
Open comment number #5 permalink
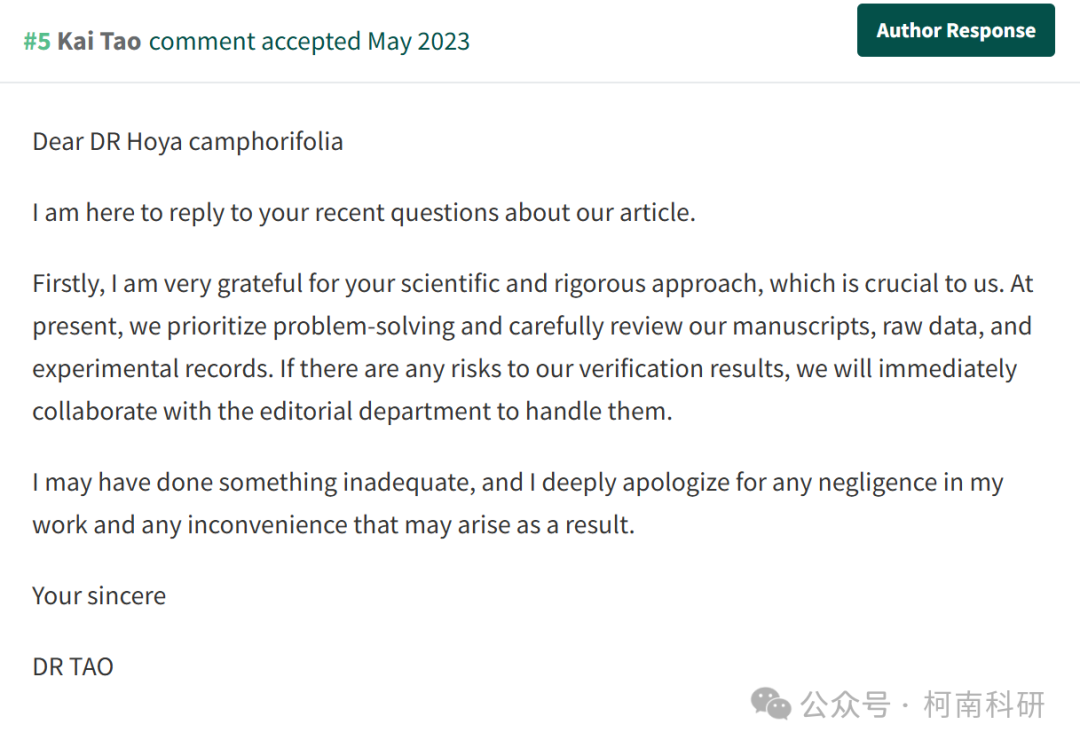pos(37,41)
